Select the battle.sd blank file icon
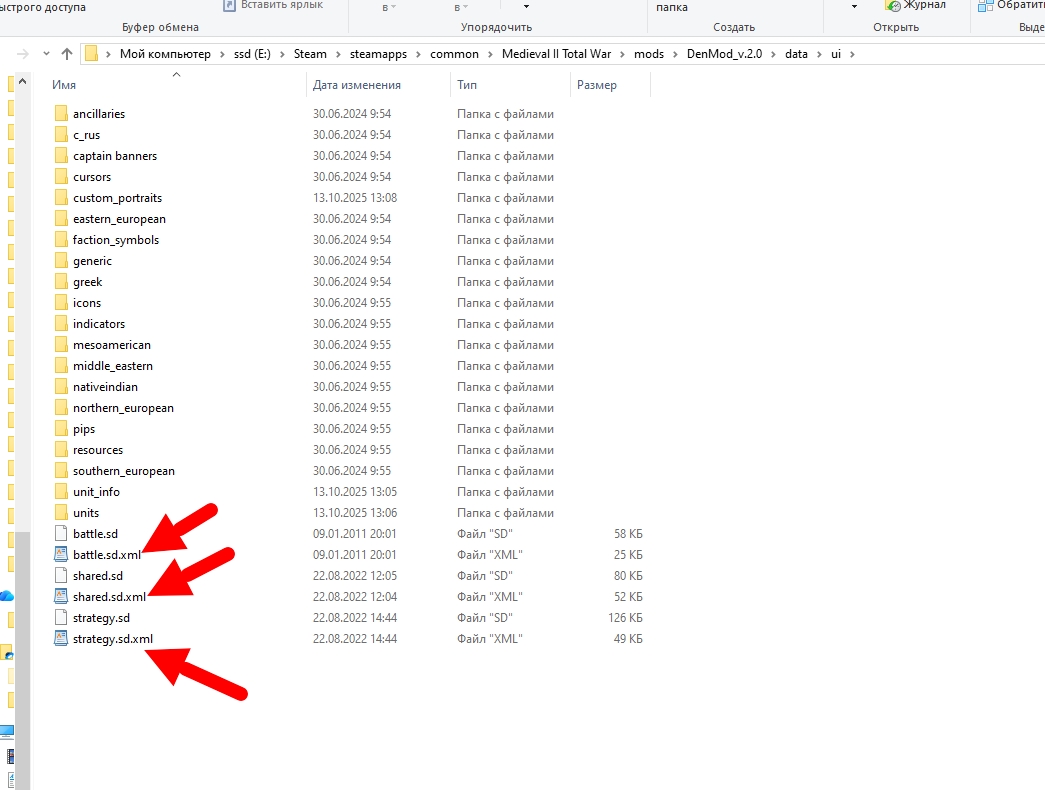 point(61,534)
